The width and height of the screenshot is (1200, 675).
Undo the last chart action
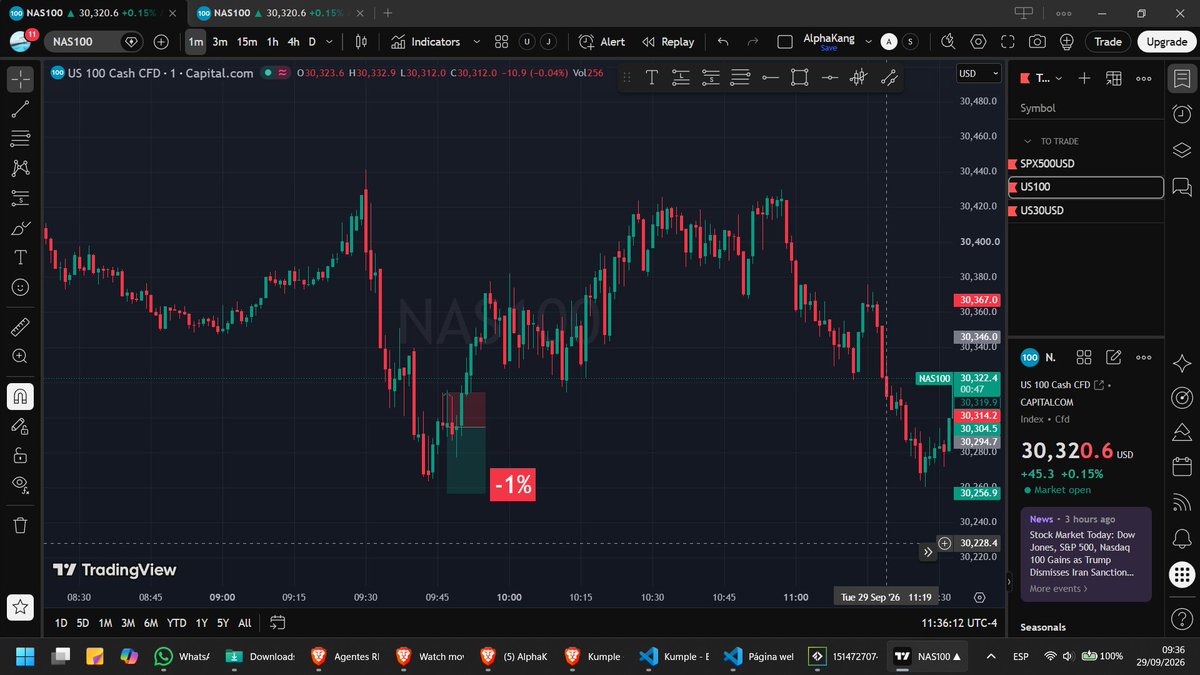pyautogui.click(x=723, y=42)
